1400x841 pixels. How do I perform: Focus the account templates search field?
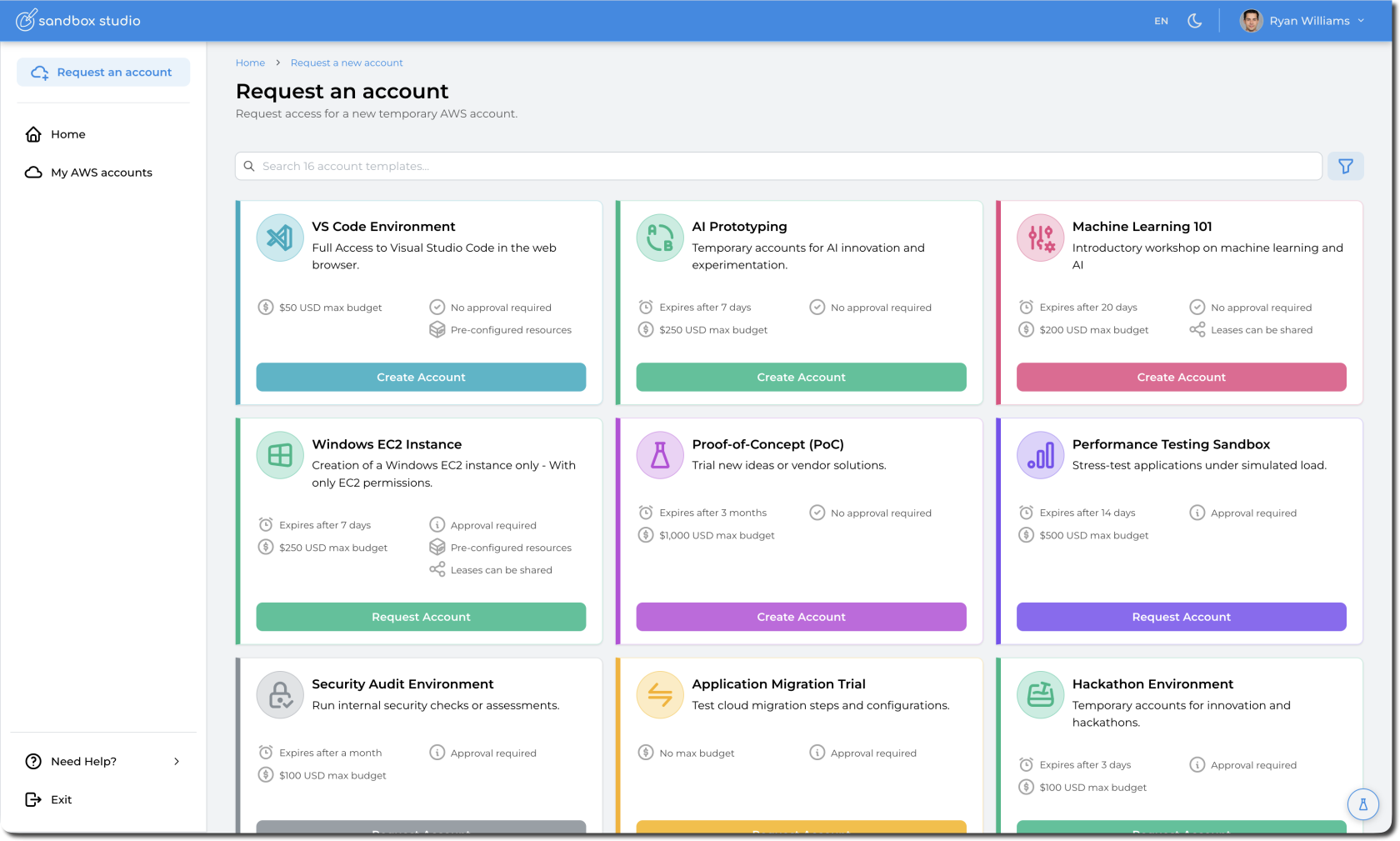pyautogui.click(x=778, y=166)
